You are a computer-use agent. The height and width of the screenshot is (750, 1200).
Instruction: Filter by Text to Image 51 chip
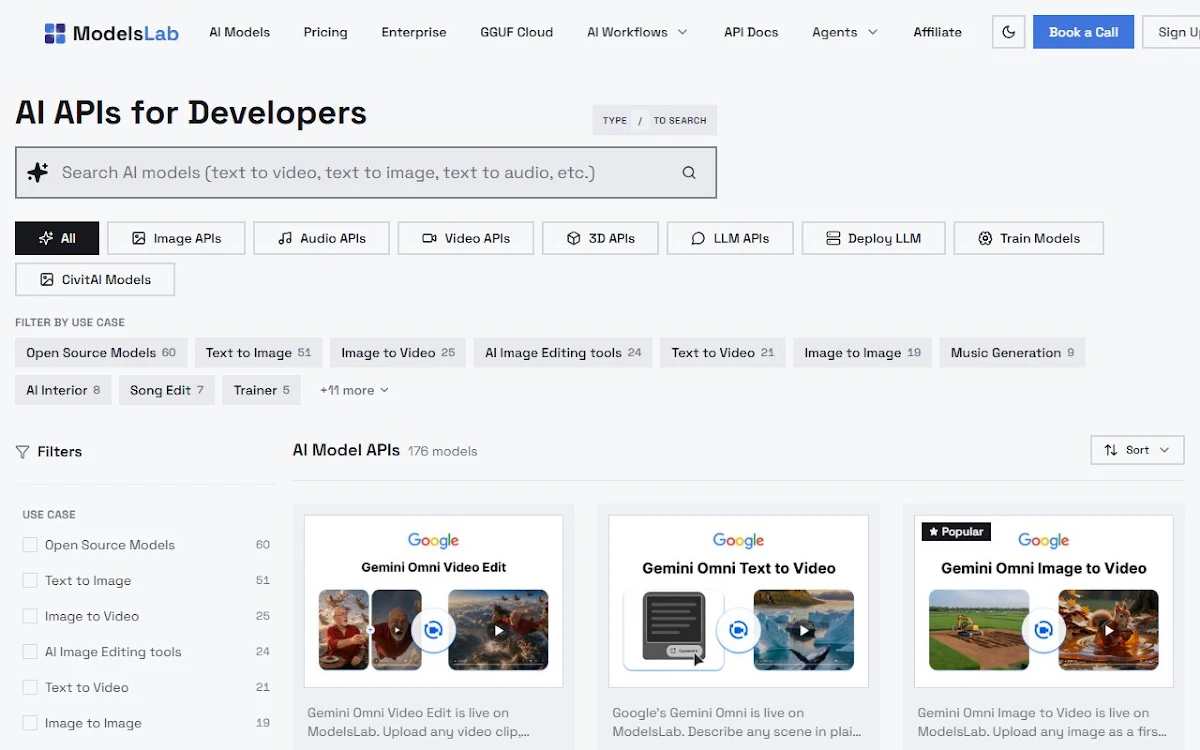tap(258, 352)
